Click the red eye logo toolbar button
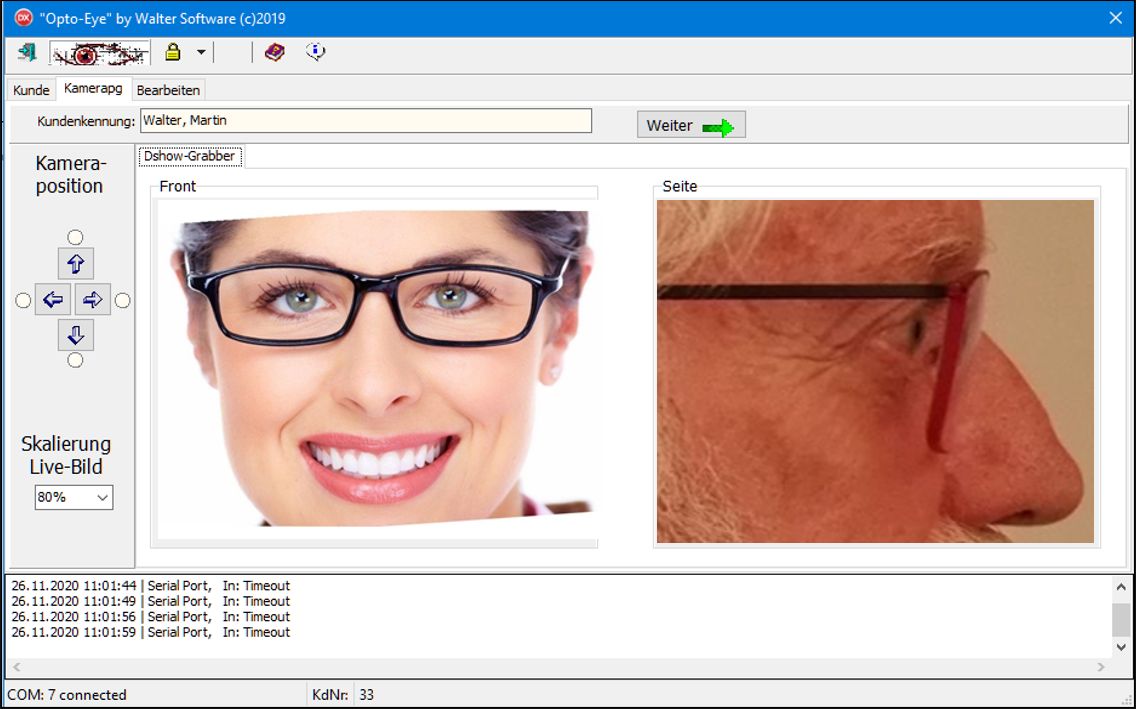 coord(99,54)
